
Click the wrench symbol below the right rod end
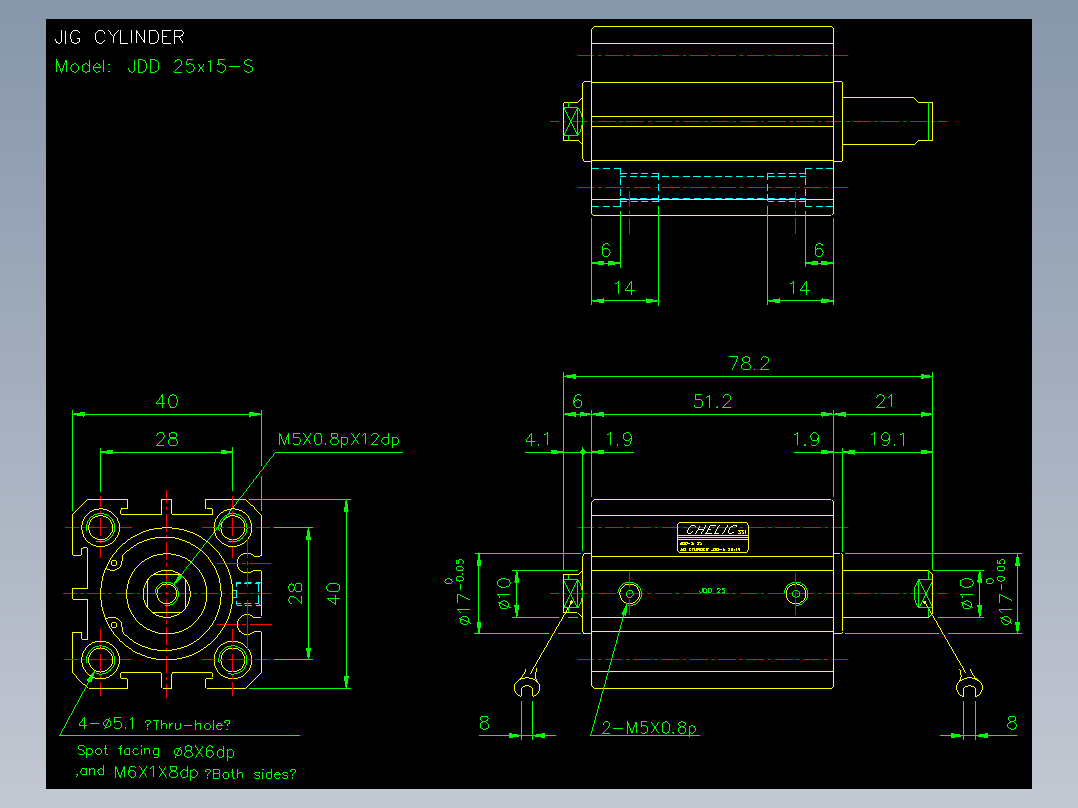[x=969, y=684]
